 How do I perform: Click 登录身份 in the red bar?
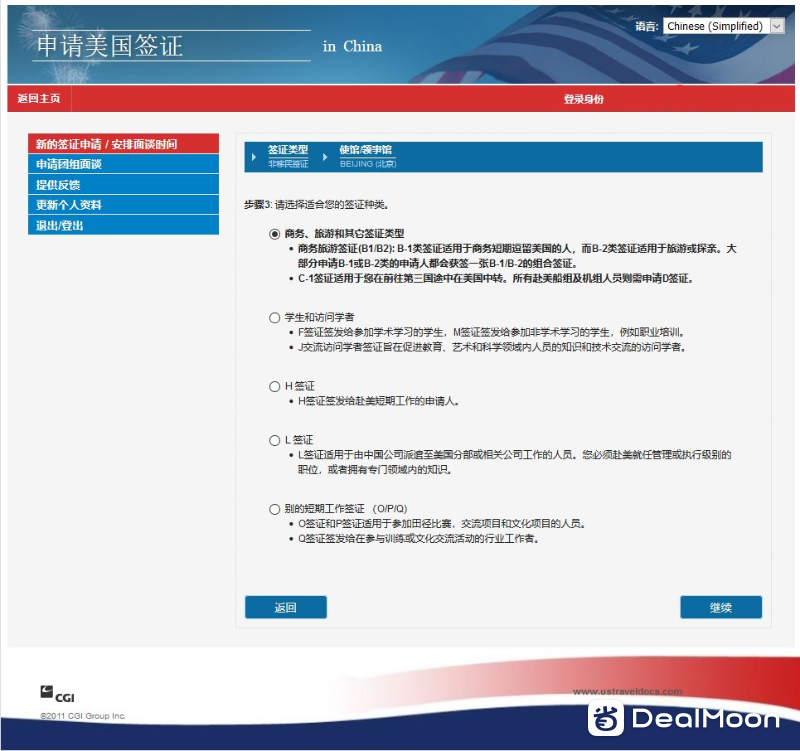[x=584, y=99]
